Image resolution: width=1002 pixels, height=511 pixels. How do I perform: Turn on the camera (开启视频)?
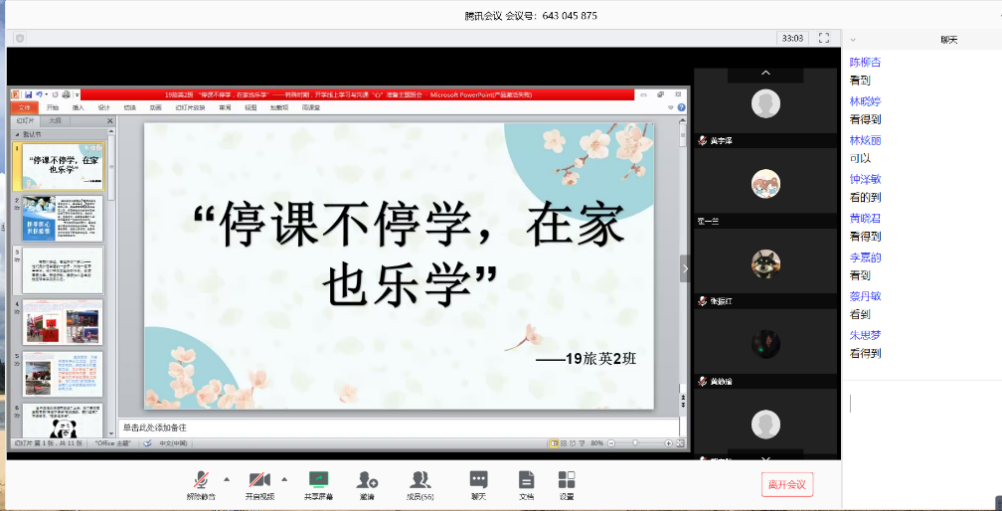(259, 481)
